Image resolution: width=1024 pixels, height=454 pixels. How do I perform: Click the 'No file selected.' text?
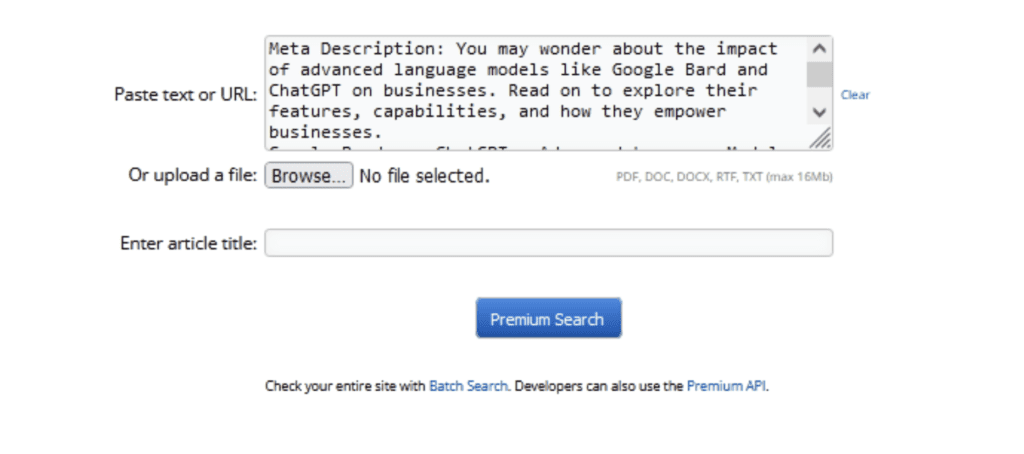pyautogui.click(x=424, y=176)
